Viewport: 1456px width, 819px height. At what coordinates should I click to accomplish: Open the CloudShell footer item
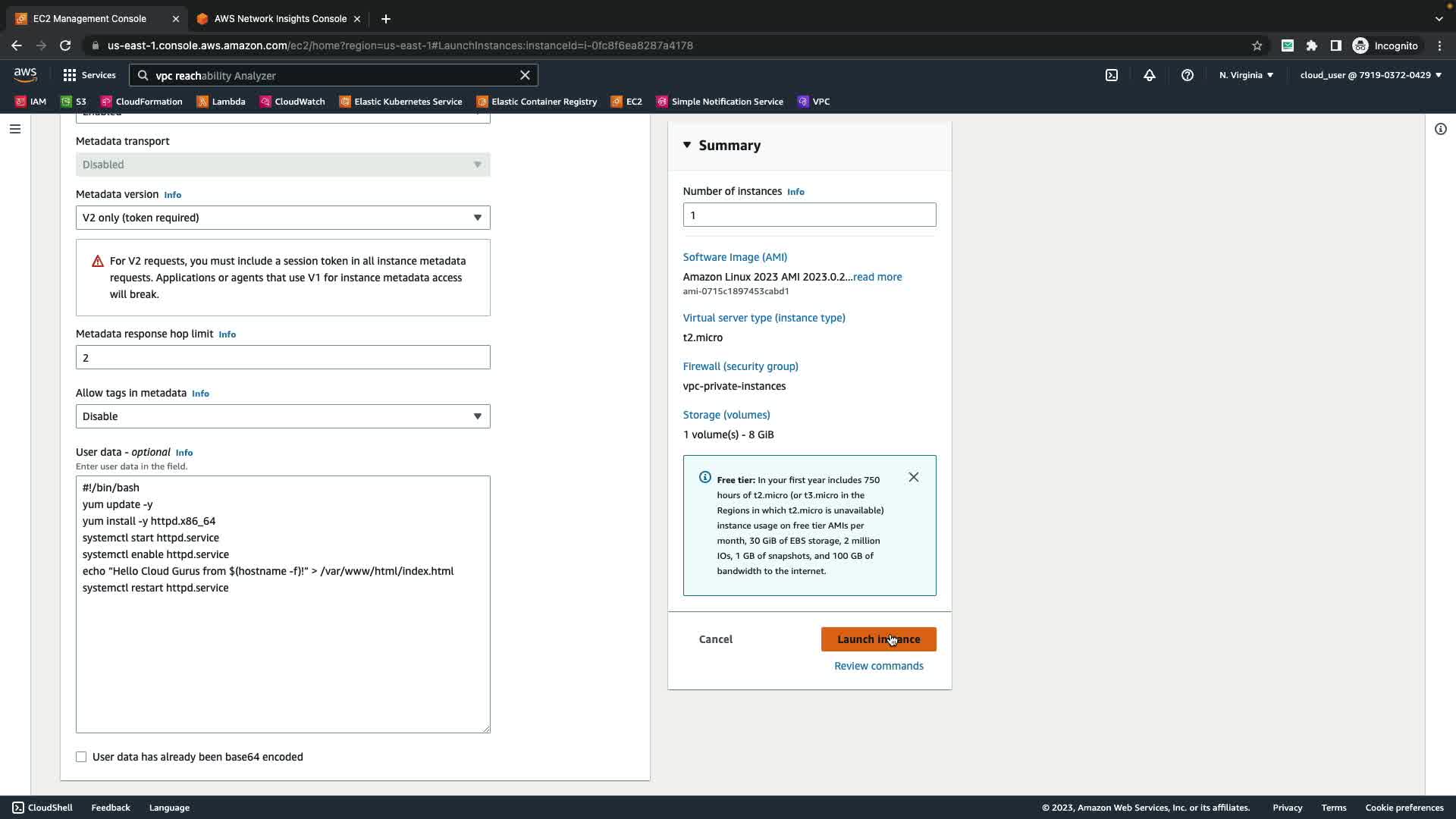(42, 808)
